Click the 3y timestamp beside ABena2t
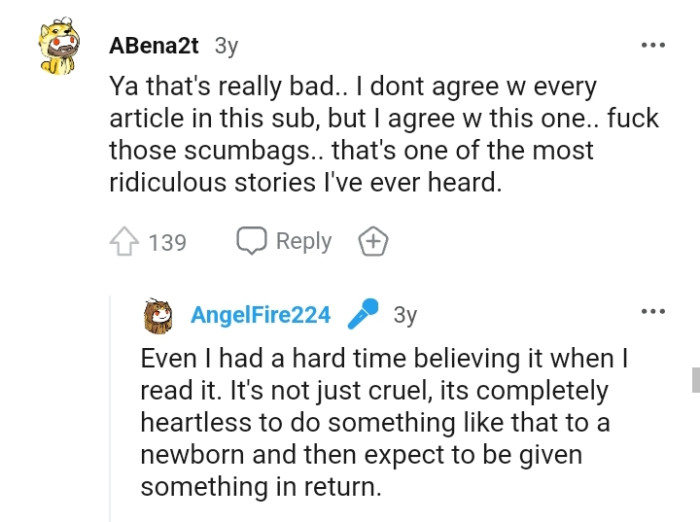This screenshot has height=522, width=700. [227, 46]
